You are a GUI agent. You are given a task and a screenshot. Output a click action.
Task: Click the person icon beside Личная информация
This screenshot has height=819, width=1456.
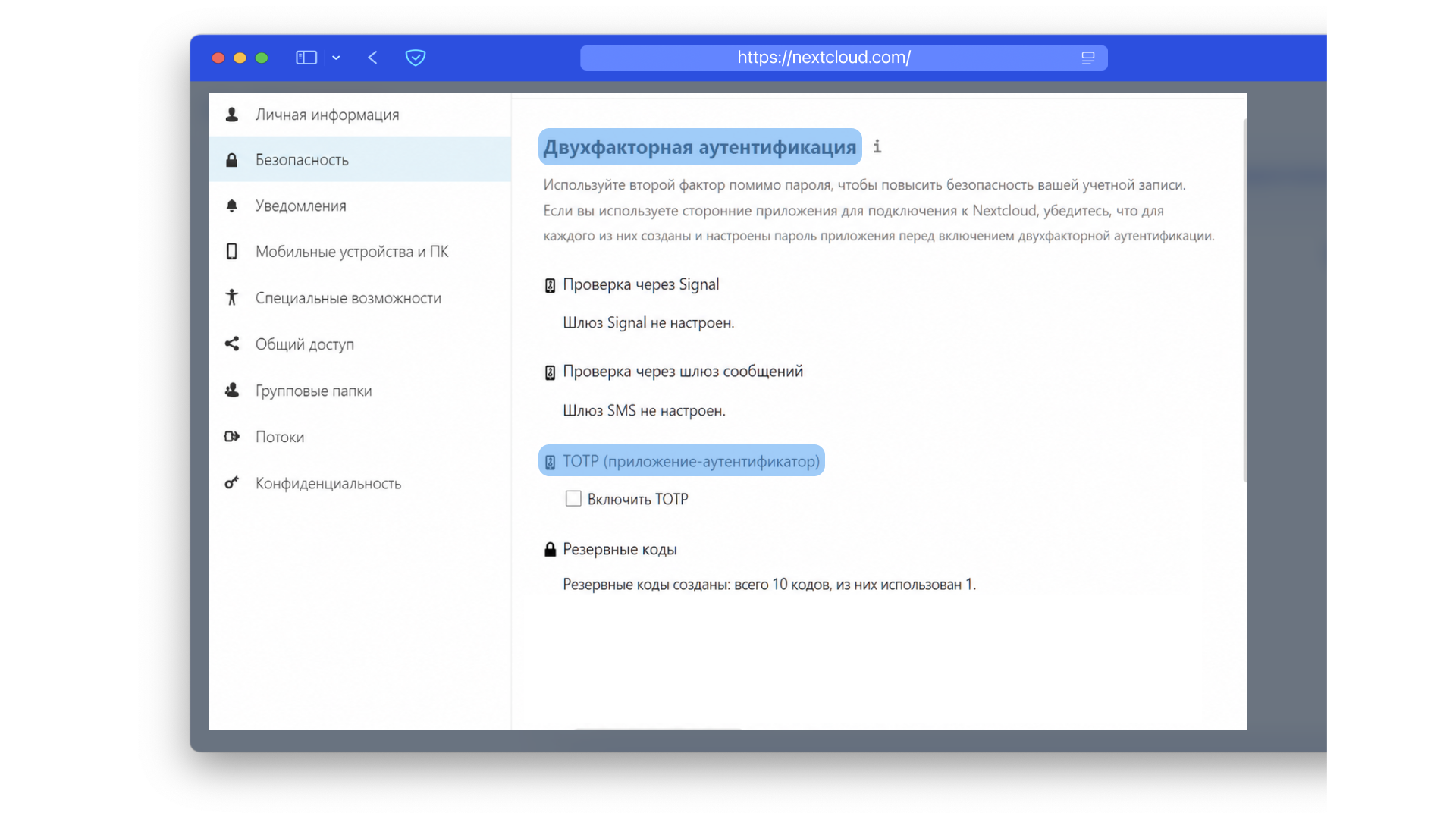click(232, 115)
